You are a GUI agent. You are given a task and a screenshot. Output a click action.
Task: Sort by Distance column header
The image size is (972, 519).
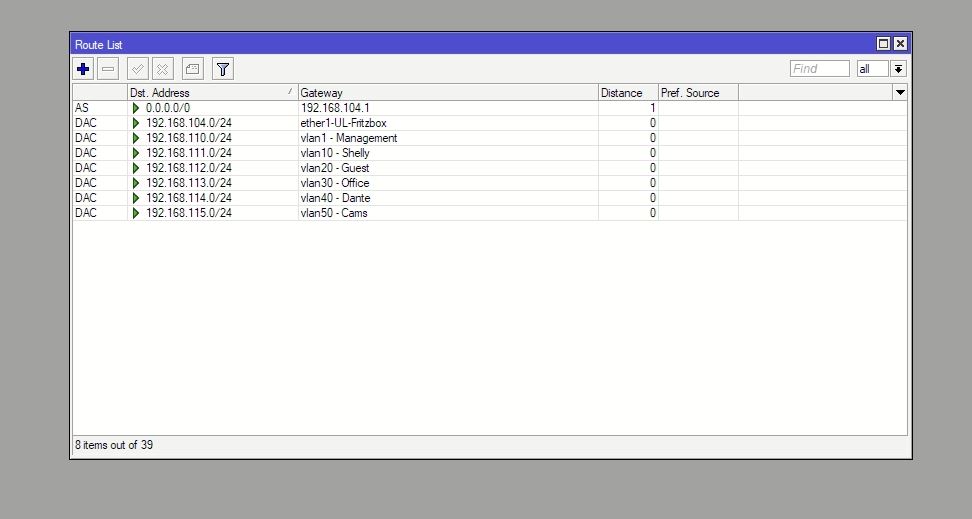[628, 92]
